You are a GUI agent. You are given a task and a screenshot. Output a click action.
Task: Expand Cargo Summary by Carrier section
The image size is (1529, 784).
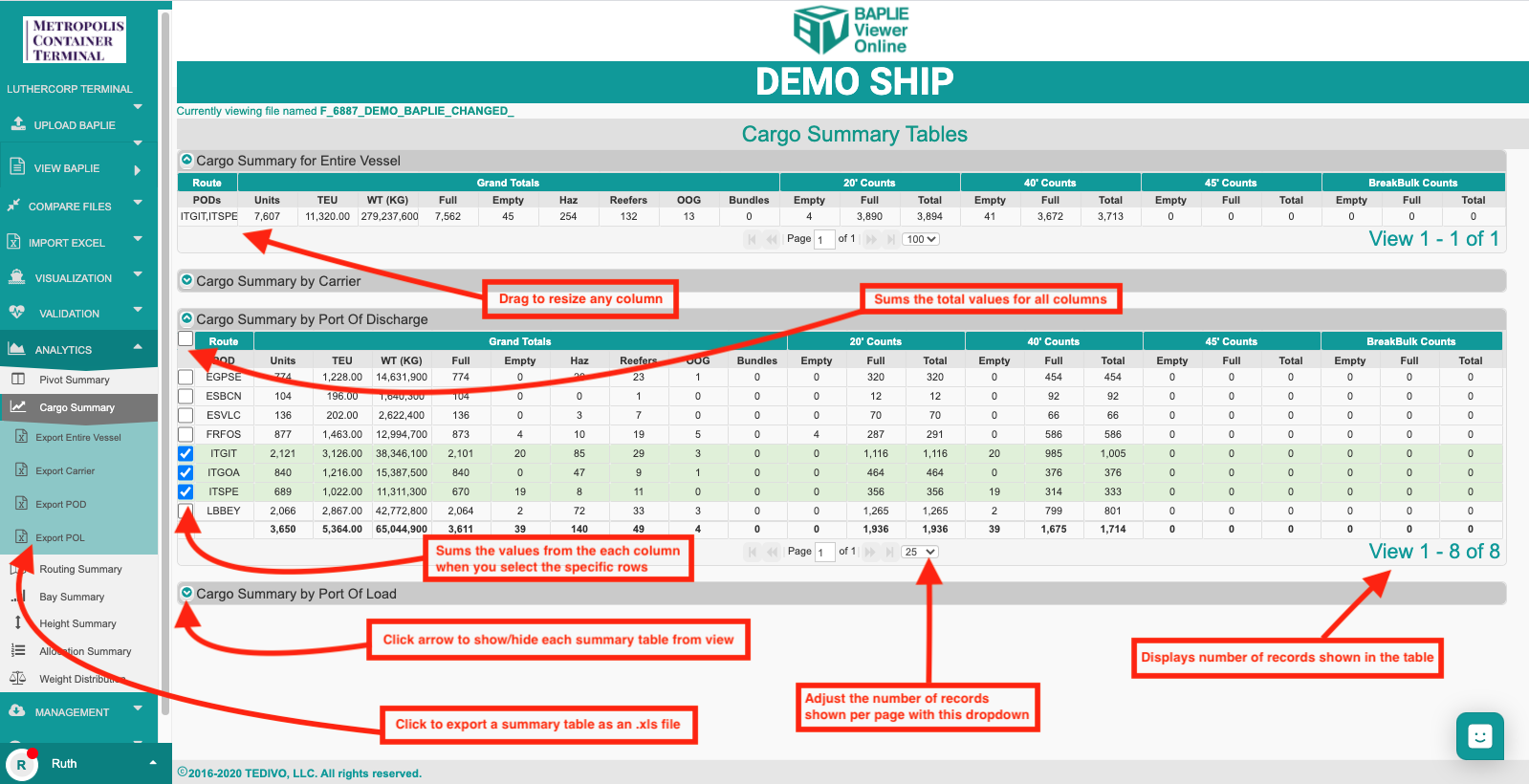pos(187,280)
